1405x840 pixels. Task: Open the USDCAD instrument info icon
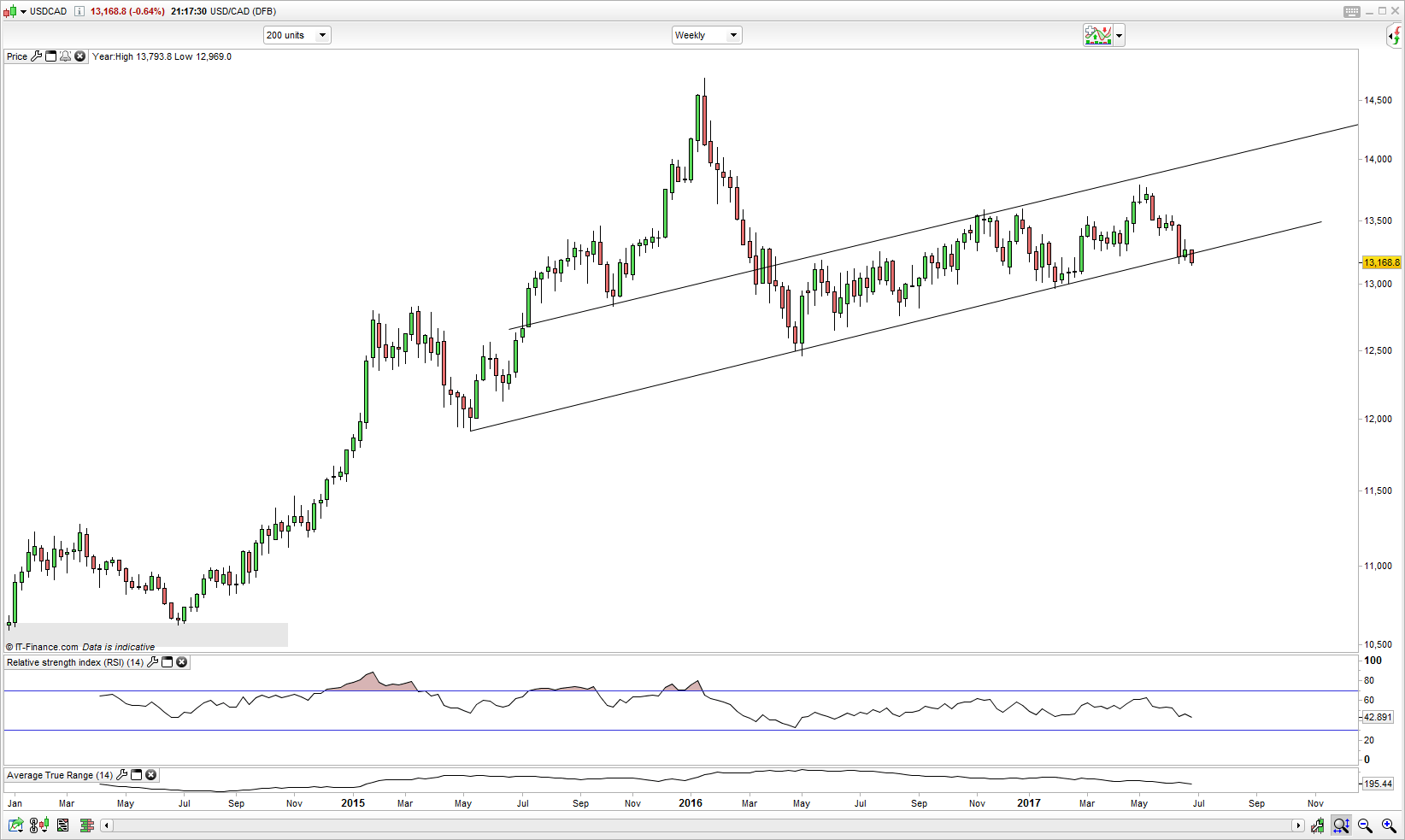tap(79, 11)
